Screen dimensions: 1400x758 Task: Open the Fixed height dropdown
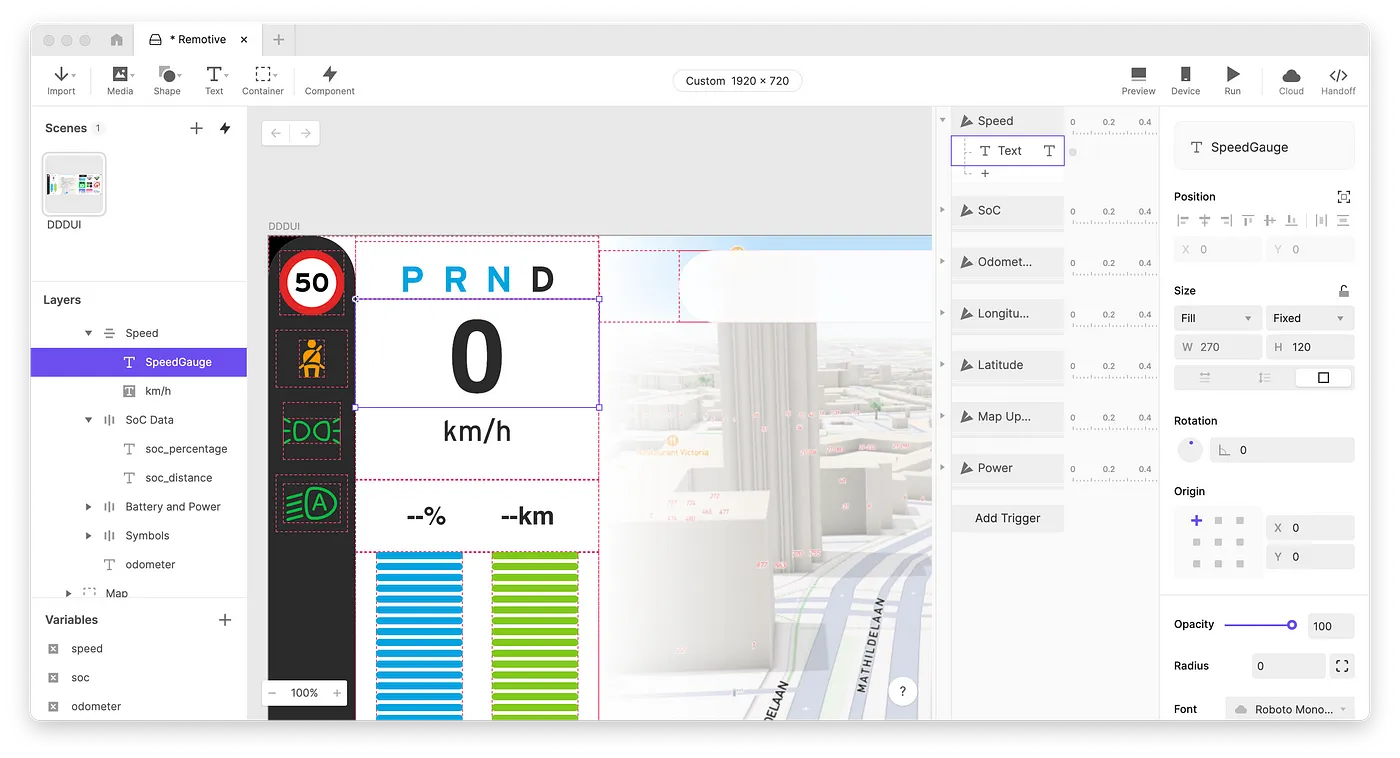(x=1310, y=318)
